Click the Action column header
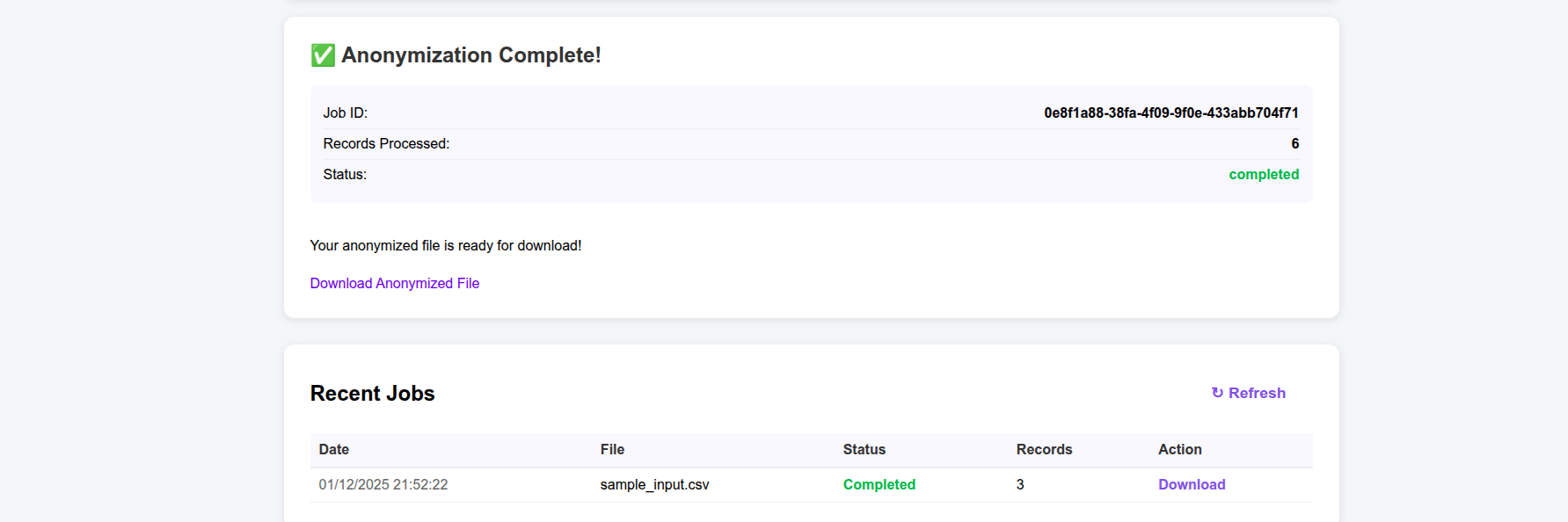This screenshot has width=1568, height=522. 1179,449
